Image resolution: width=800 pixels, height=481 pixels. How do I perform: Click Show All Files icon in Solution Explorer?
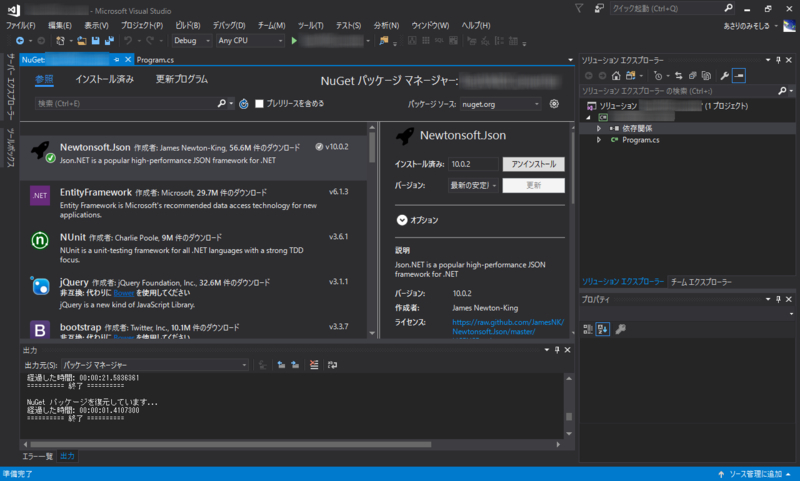[706, 76]
